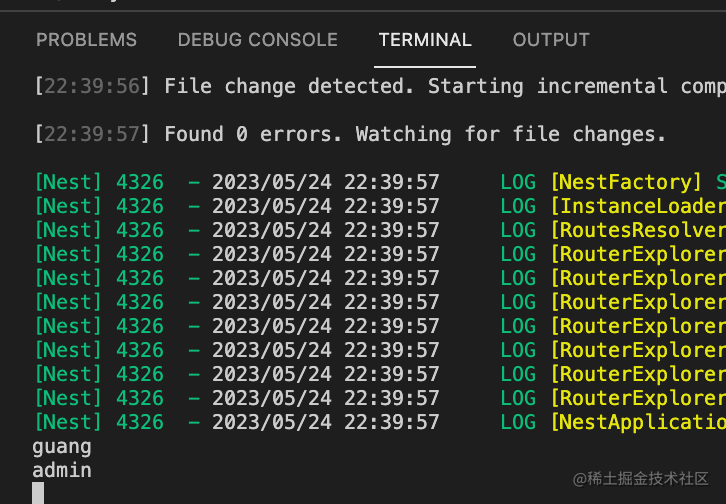Select the TERMINAL tab
The width and height of the screenshot is (726, 504).
point(425,40)
